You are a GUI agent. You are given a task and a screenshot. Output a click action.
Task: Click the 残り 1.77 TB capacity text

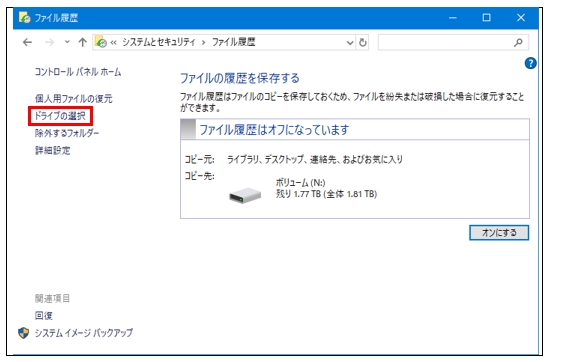[326, 194]
